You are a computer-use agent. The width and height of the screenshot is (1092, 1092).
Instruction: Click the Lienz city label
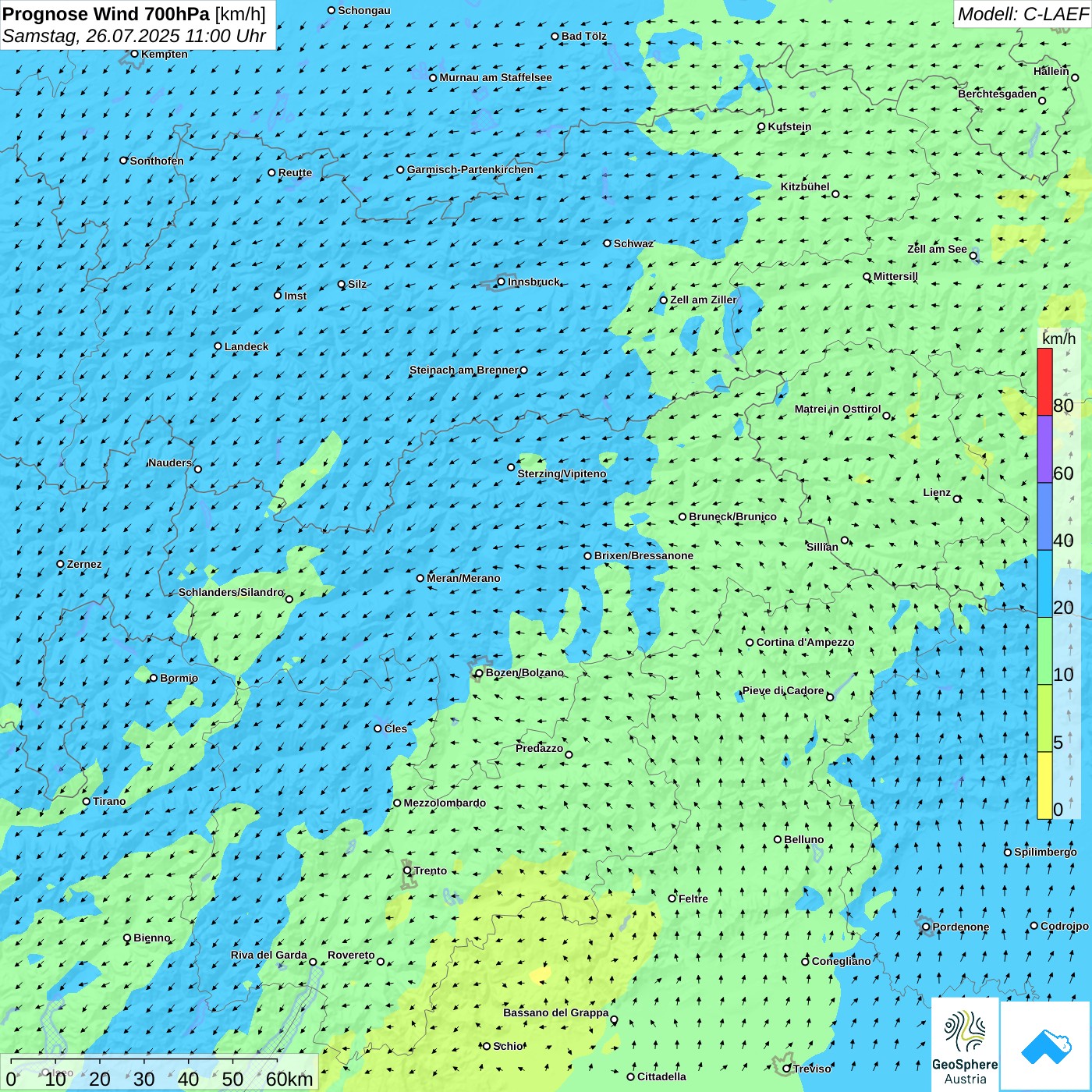point(937,492)
